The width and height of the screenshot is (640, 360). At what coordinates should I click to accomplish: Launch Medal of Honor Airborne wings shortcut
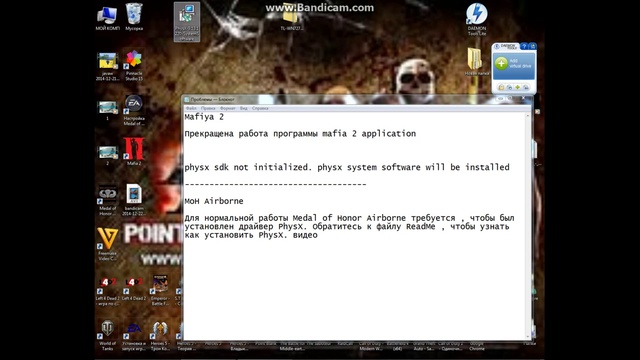point(107,201)
